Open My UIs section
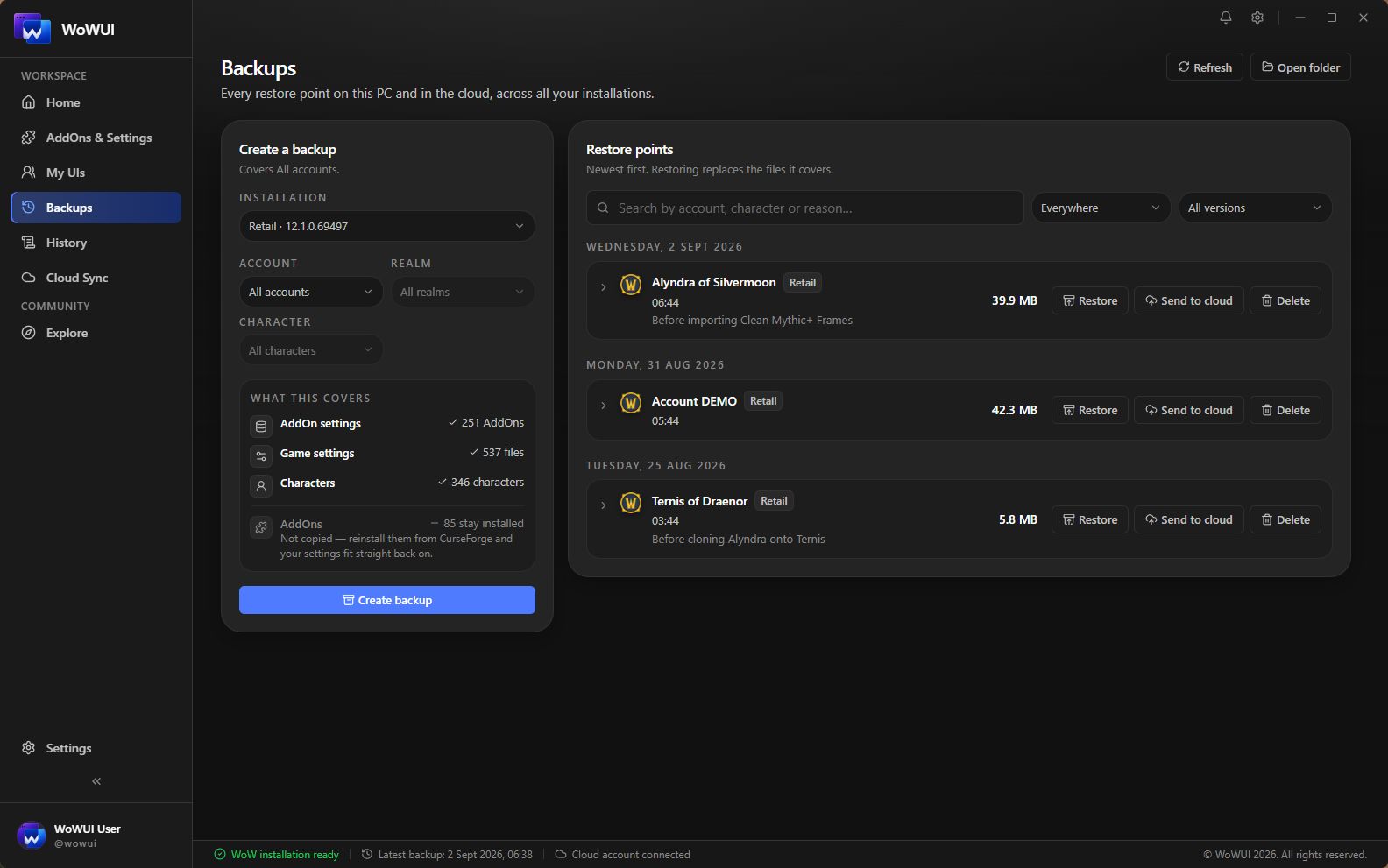 tap(96, 173)
